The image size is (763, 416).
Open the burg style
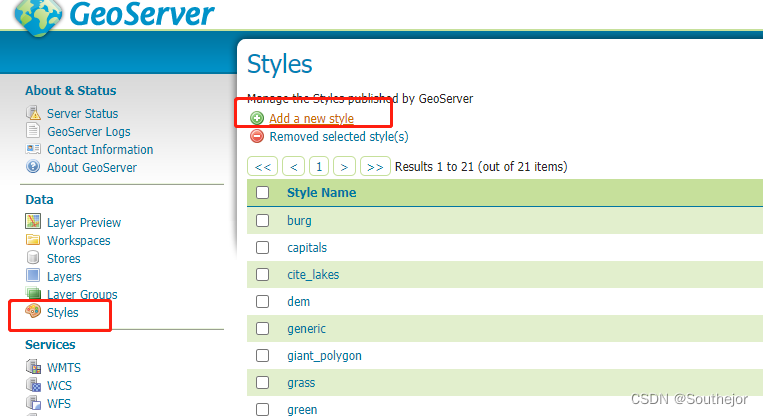tap(299, 221)
